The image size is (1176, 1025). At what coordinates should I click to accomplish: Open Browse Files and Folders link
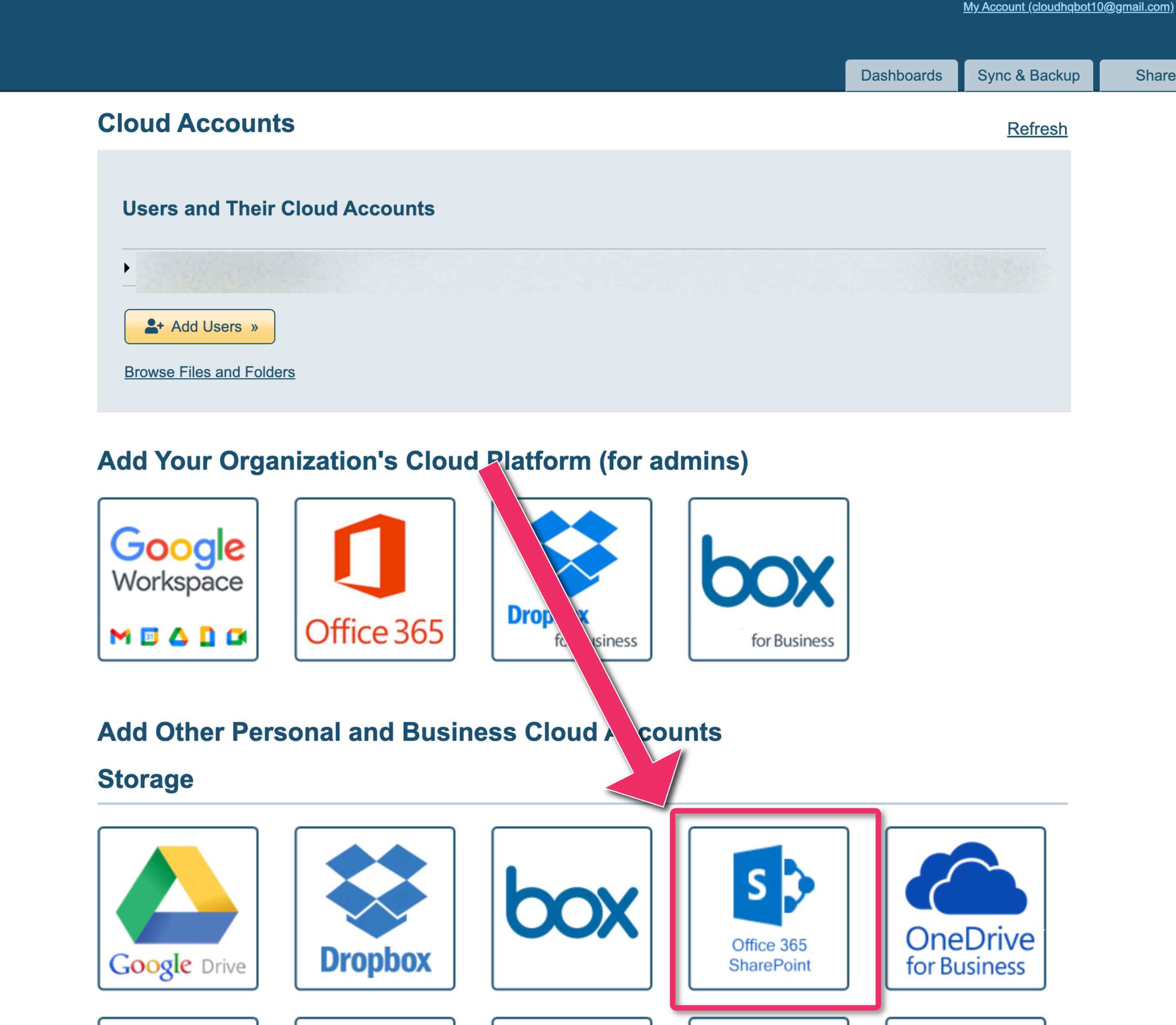click(x=210, y=372)
